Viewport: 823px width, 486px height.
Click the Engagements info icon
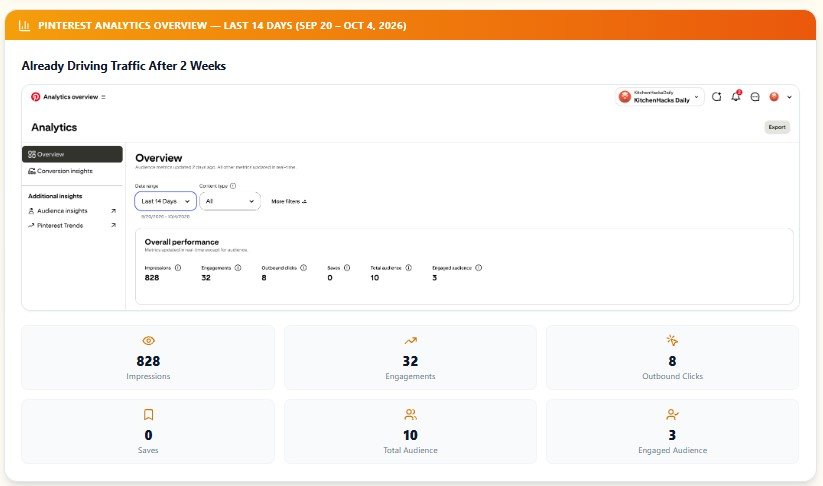[x=238, y=268]
